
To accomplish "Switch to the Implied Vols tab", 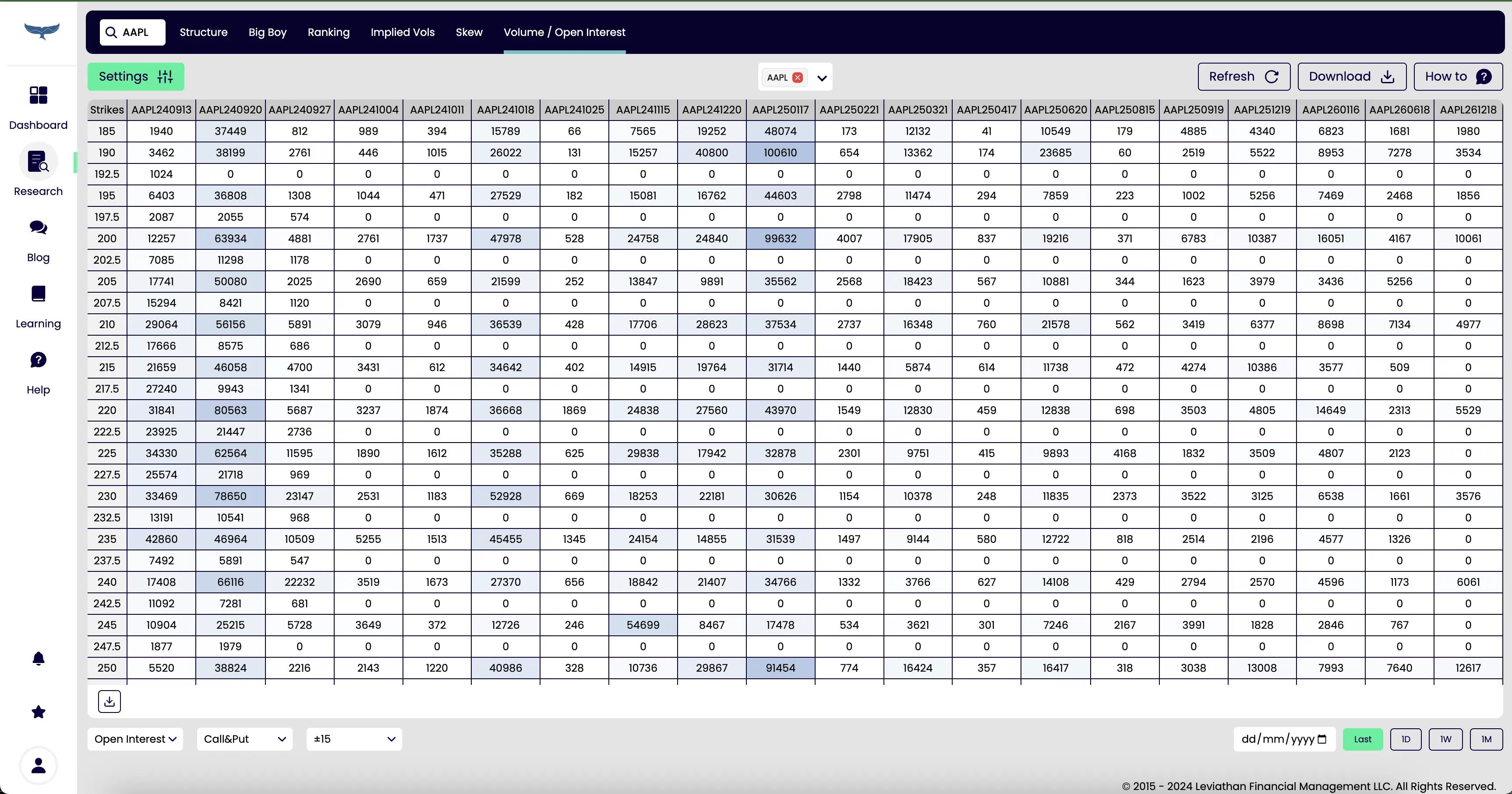I will click(x=402, y=32).
